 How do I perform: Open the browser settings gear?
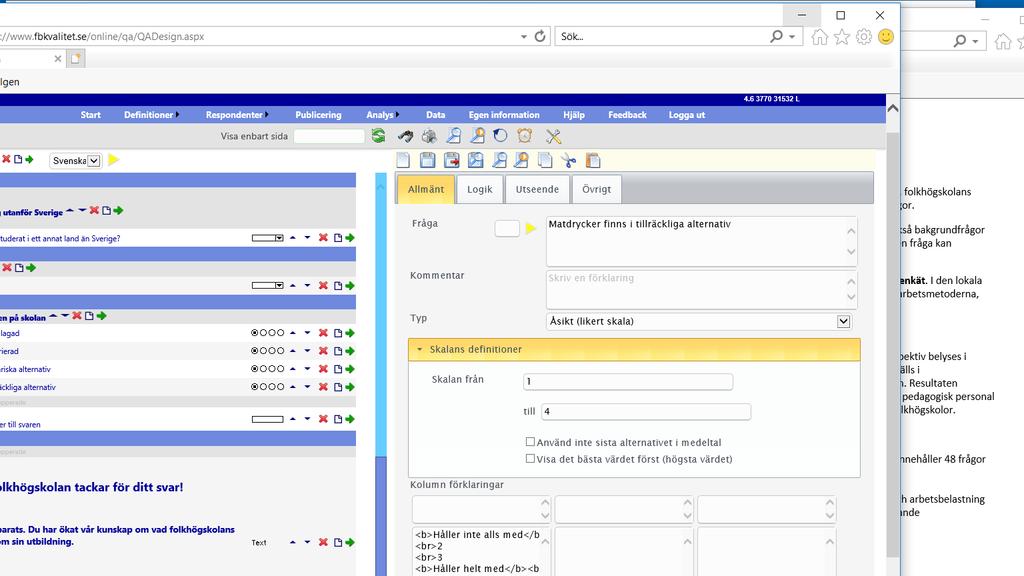tap(864, 37)
